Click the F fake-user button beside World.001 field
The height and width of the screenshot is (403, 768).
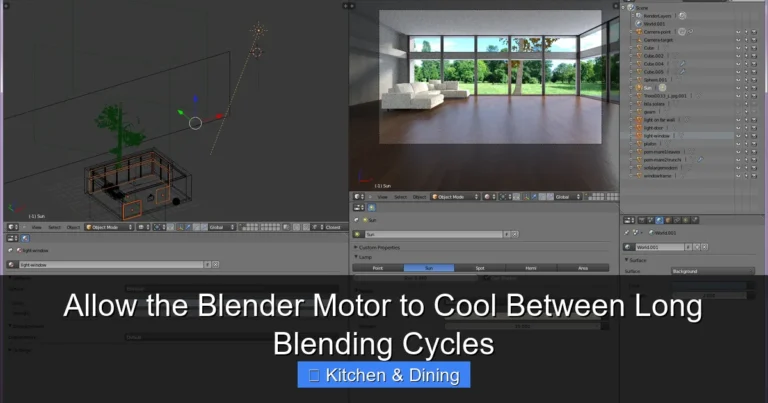(688, 247)
